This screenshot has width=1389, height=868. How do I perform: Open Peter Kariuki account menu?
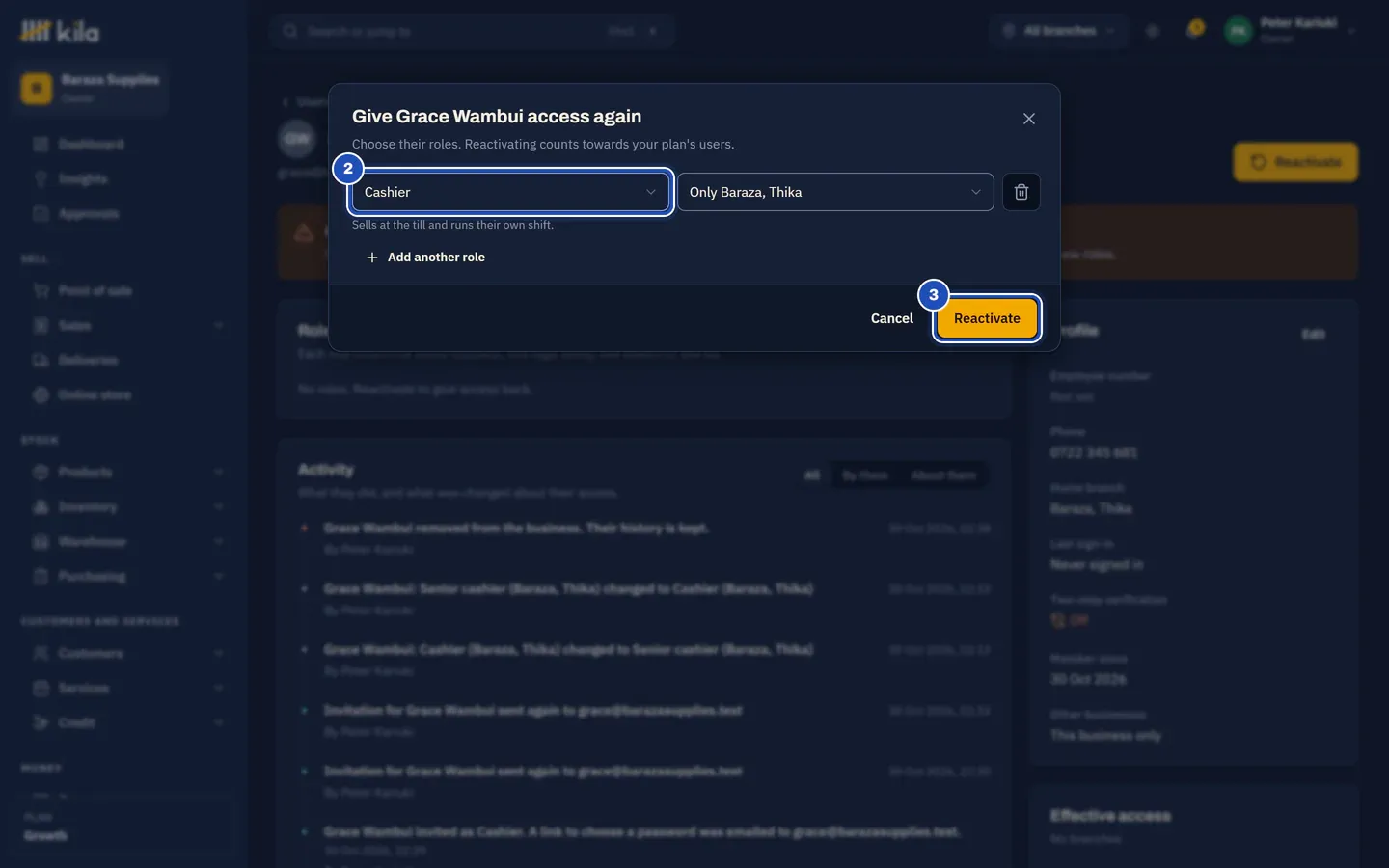click(x=1291, y=31)
